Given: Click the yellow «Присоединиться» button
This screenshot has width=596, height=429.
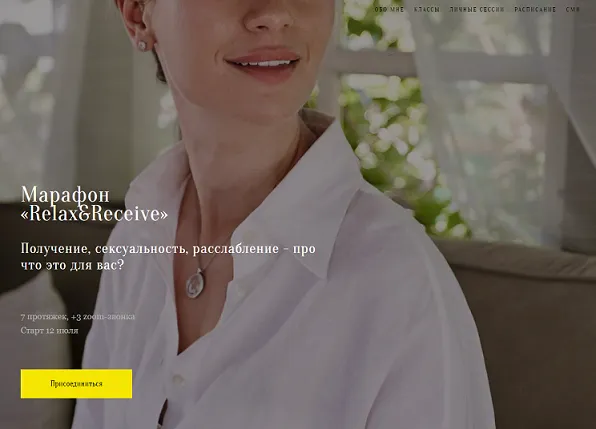Looking at the screenshot, I should [x=76, y=384].
